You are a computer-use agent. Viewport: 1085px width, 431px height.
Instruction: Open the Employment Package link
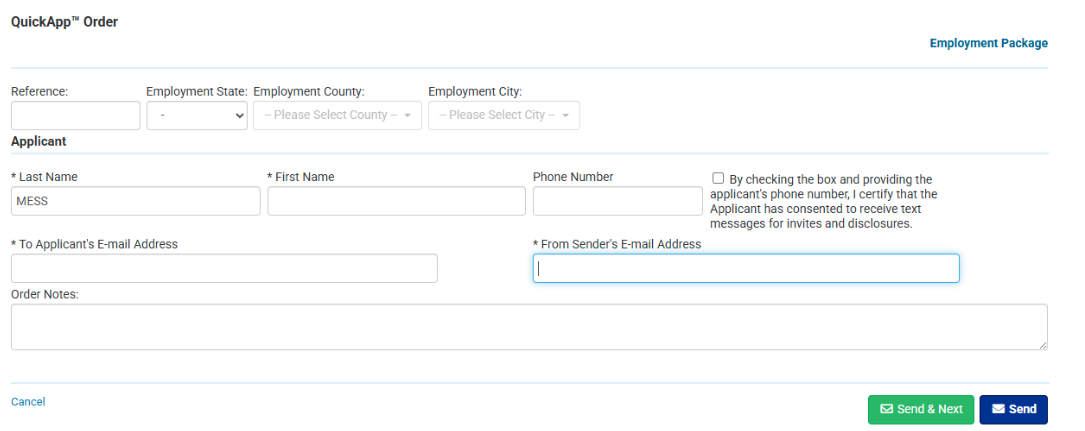(x=988, y=43)
